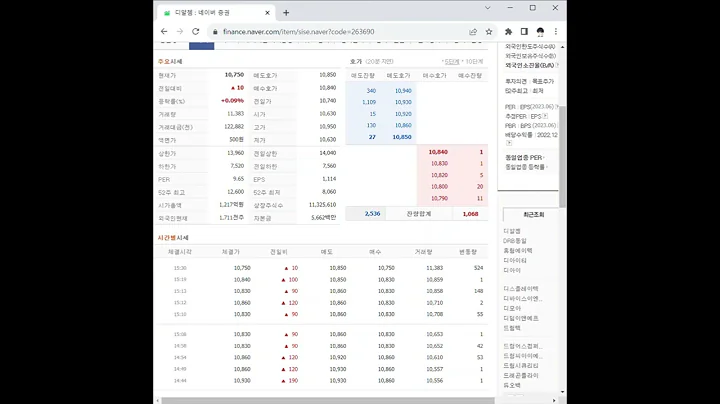Click the bold sell quote 10,850
Screen dimensions: 720x404
(x=402, y=137)
